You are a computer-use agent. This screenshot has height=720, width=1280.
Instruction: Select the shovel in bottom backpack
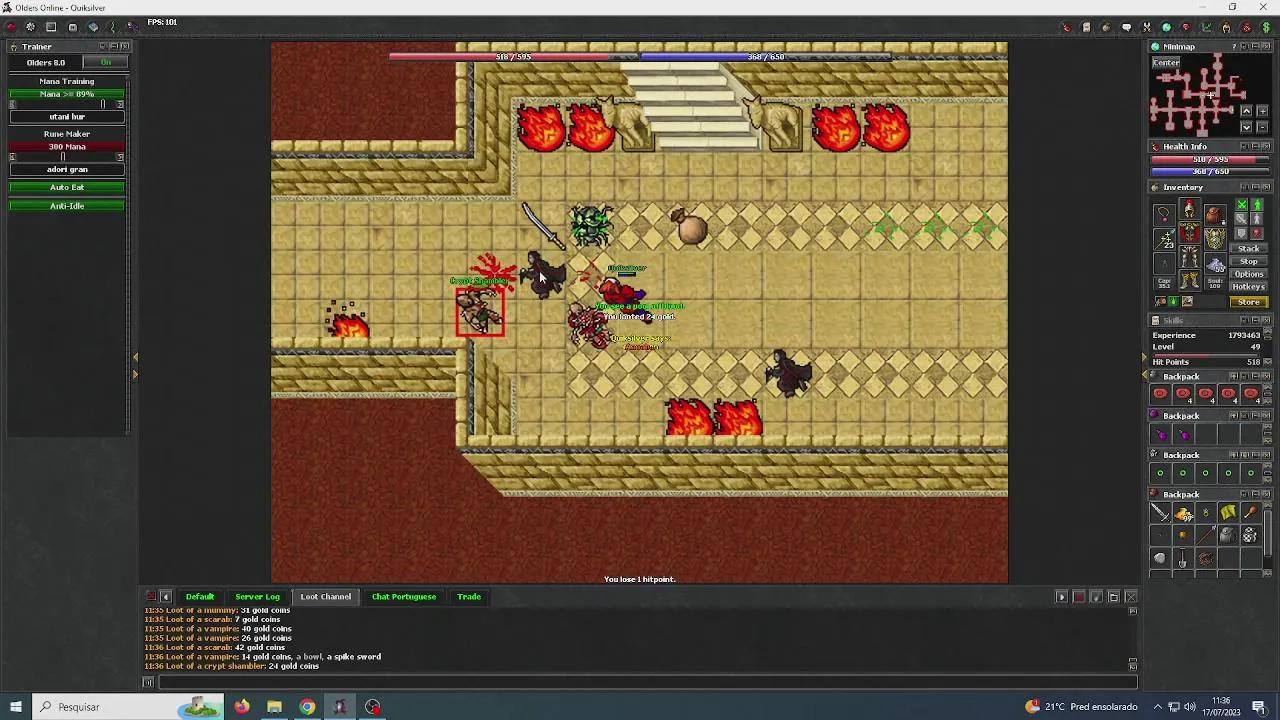click(1182, 558)
